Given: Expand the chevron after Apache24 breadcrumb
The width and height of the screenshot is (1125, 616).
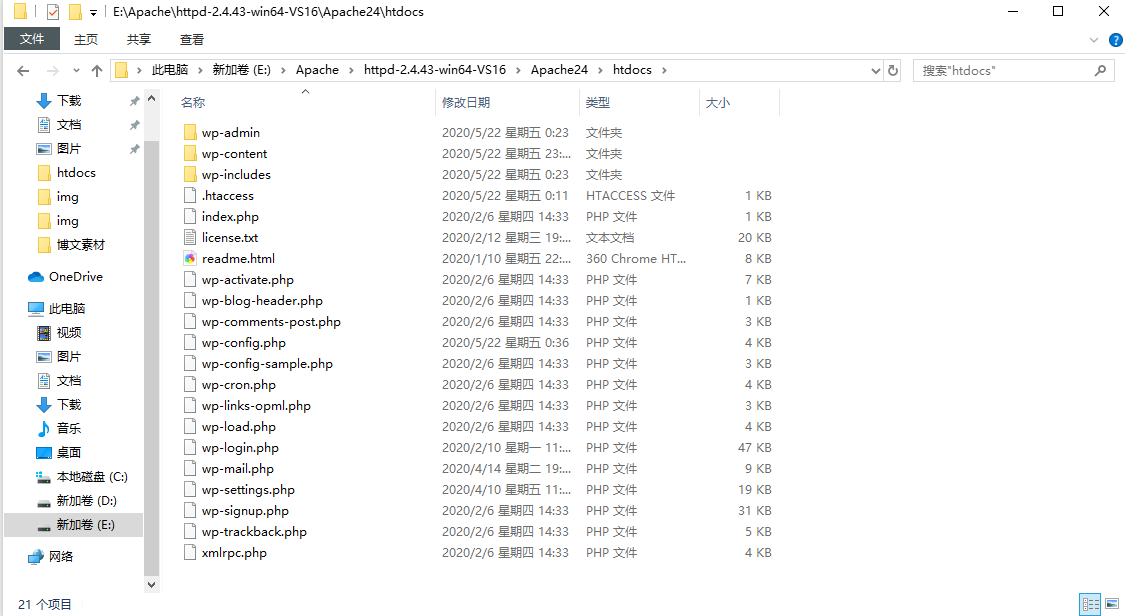Looking at the screenshot, I should [x=600, y=70].
